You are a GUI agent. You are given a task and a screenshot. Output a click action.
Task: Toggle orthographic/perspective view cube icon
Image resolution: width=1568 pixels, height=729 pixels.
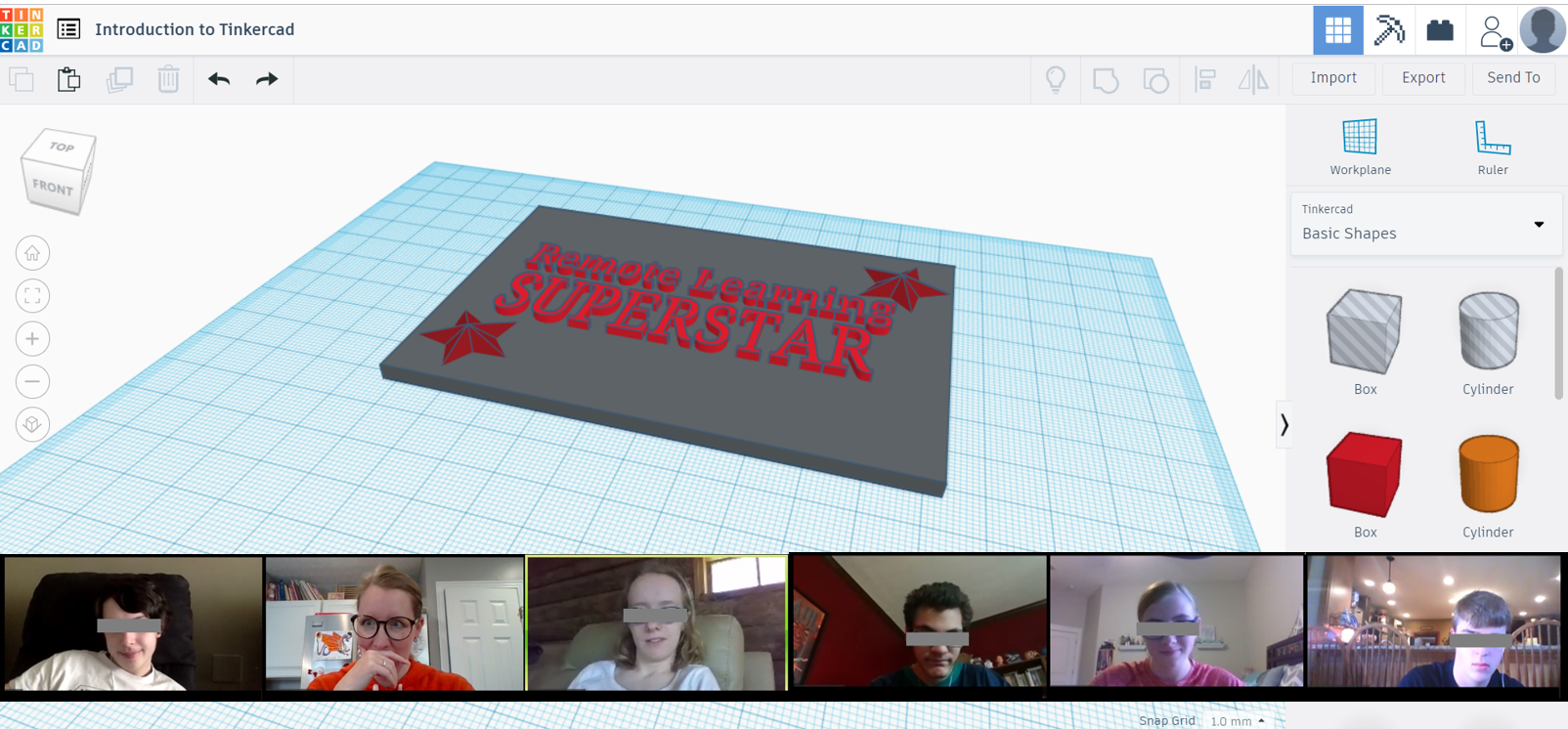[32, 425]
